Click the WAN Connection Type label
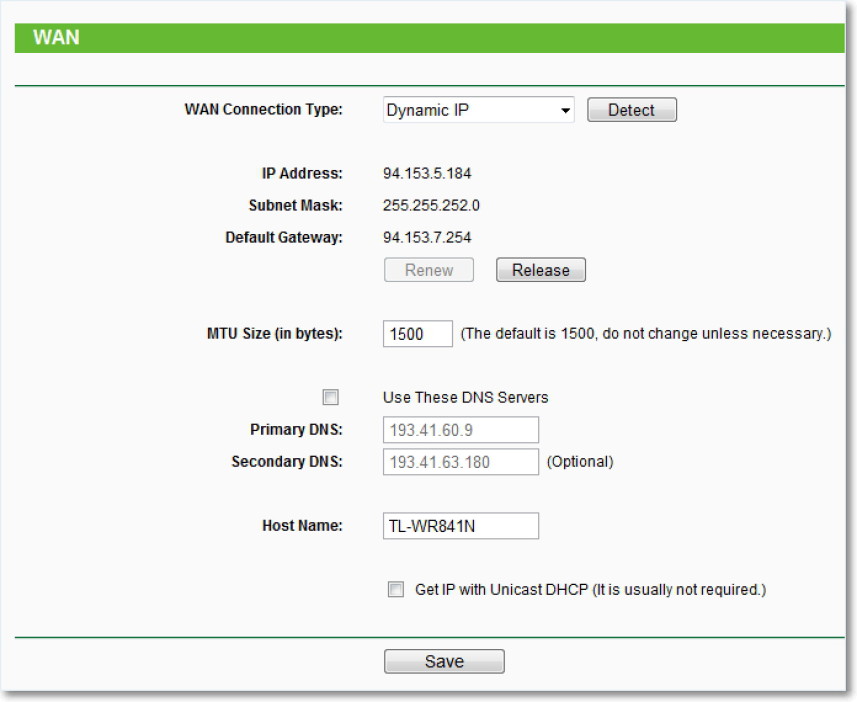Image resolution: width=857 pixels, height=702 pixels. 263,109
